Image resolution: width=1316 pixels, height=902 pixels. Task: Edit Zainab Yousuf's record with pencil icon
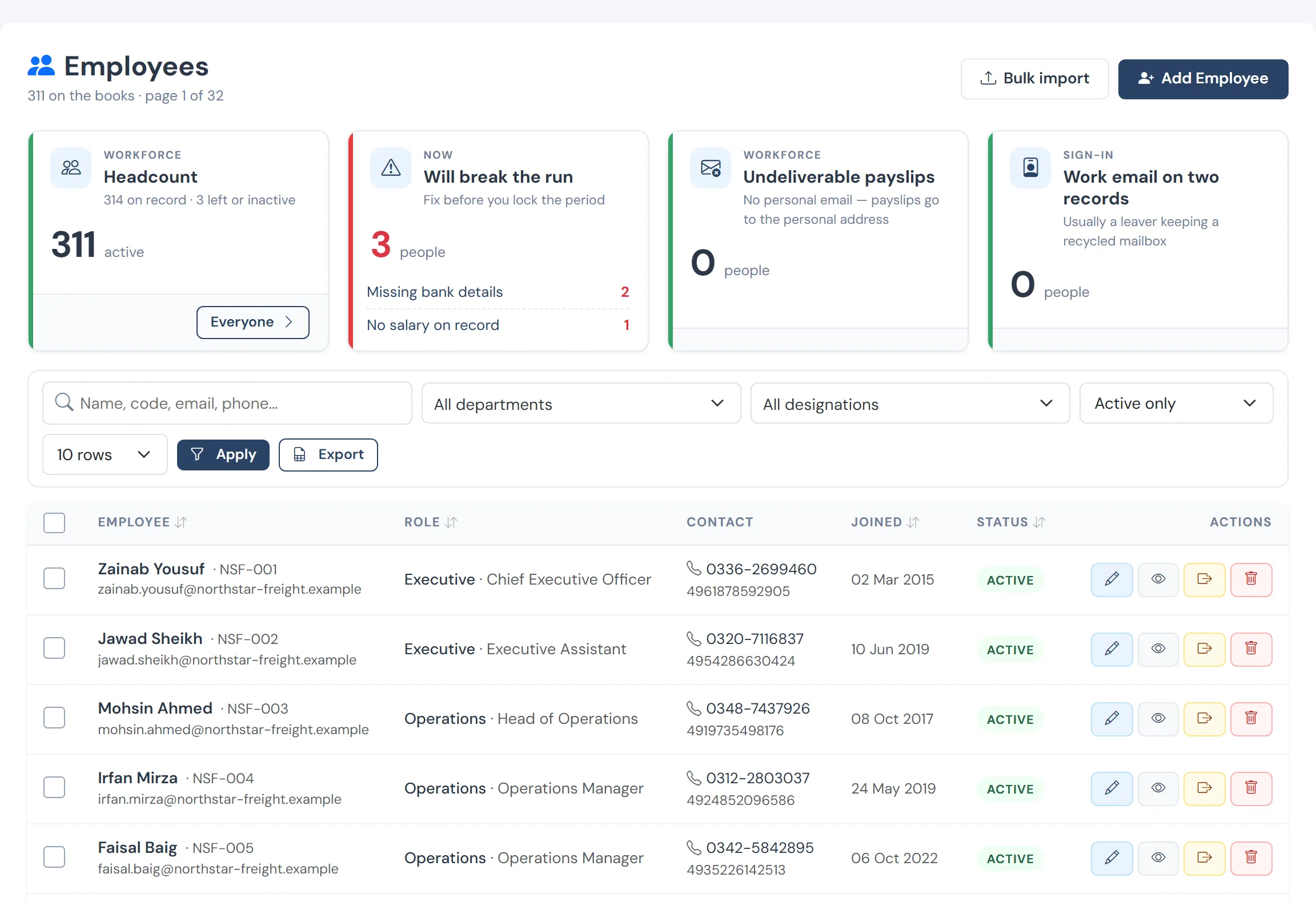[x=1112, y=579]
